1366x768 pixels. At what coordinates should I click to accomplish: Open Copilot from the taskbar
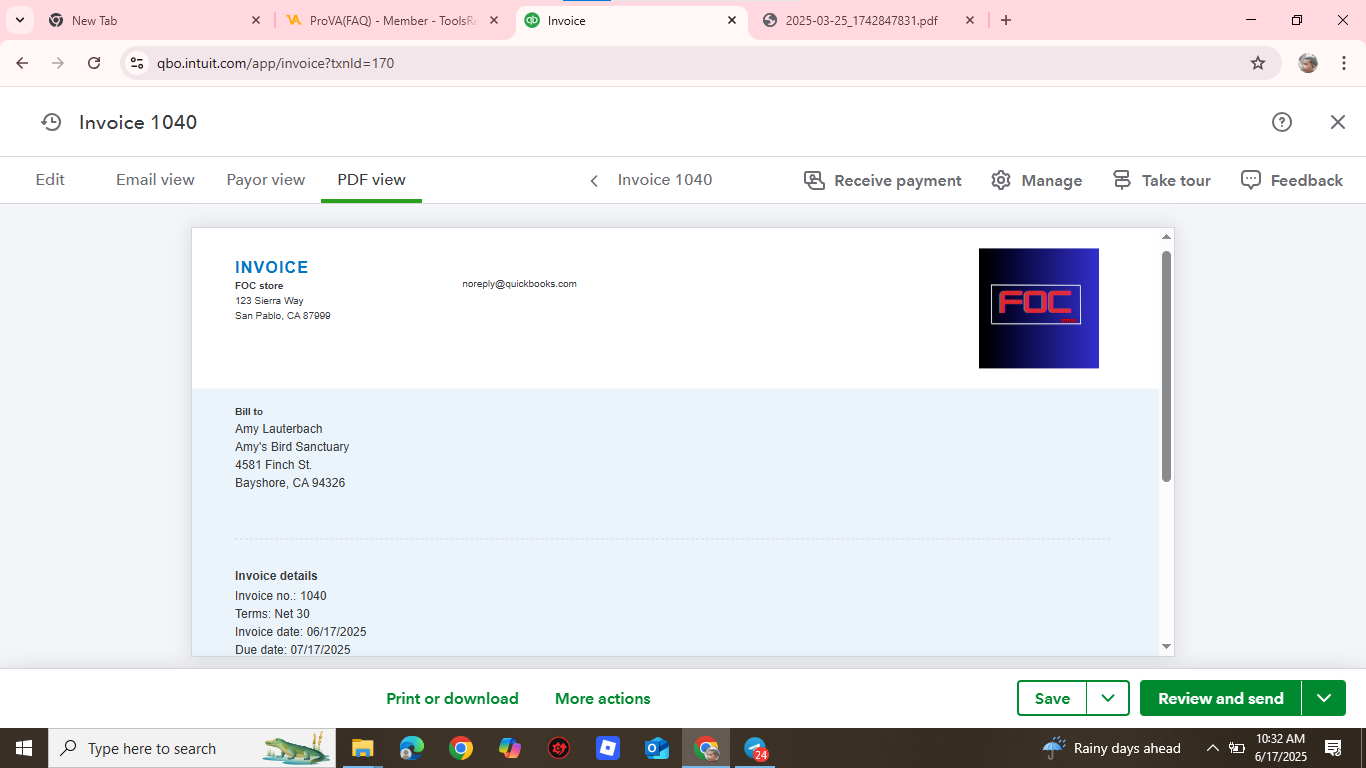(x=509, y=748)
